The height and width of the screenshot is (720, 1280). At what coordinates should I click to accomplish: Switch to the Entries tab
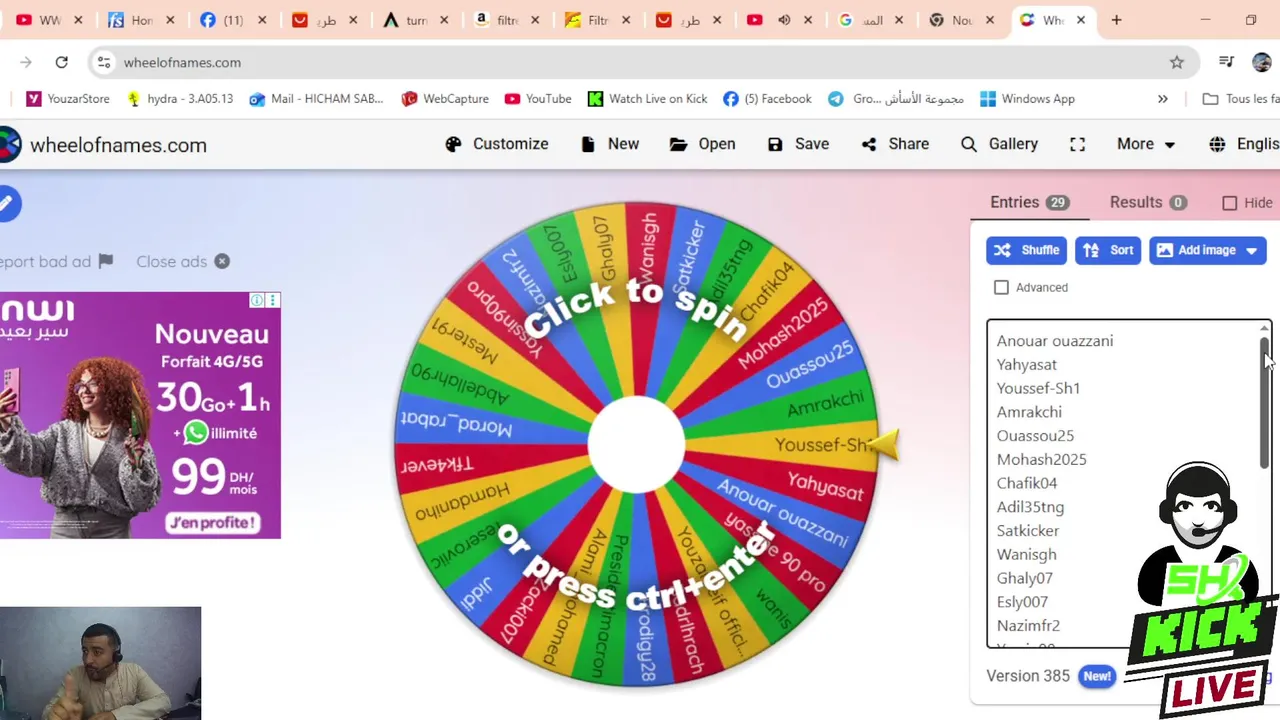[x=1029, y=202]
